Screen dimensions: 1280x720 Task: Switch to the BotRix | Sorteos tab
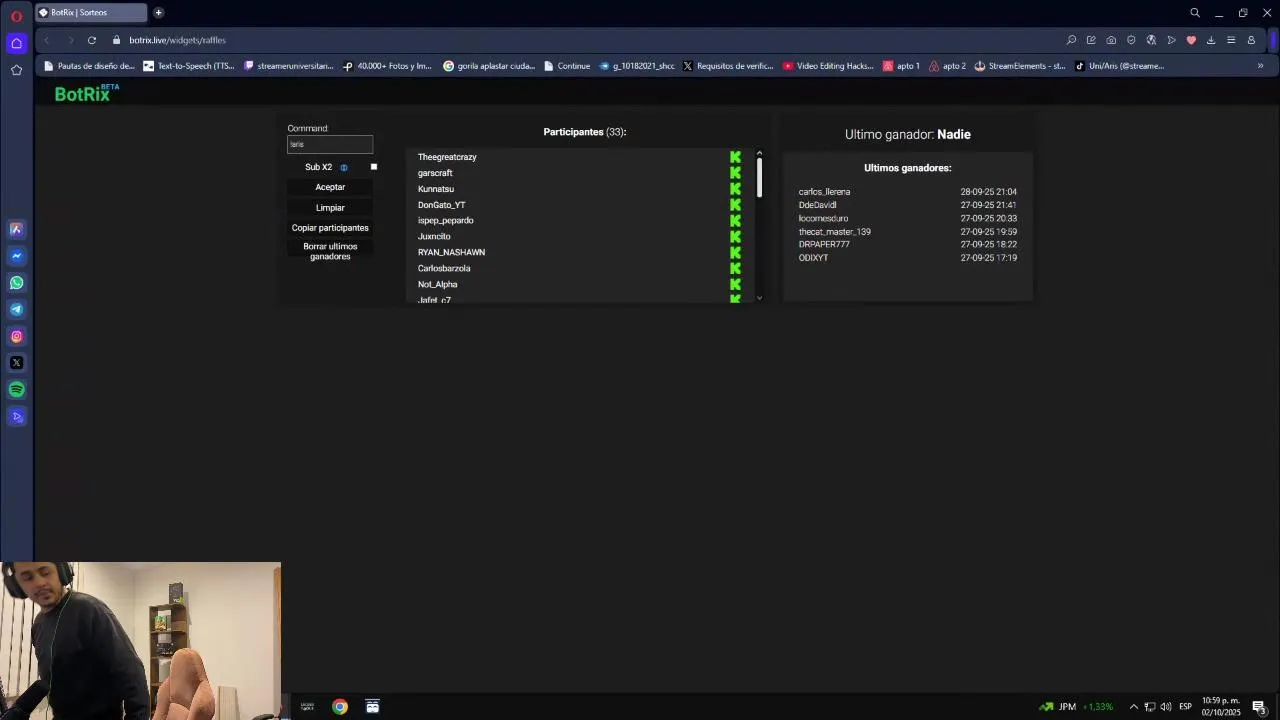tap(90, 13)
